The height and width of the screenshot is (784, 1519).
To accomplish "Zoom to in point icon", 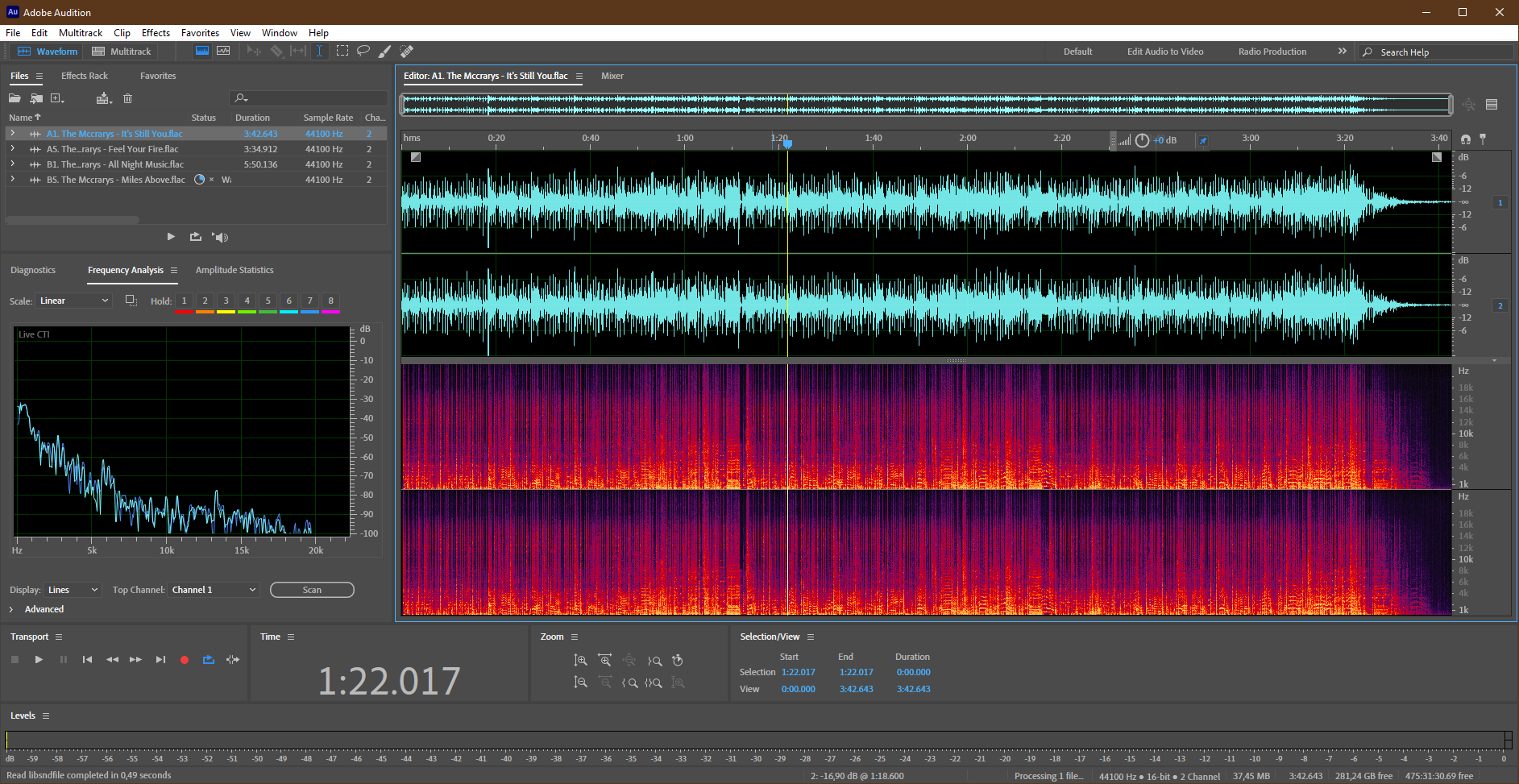I will (x=629, y=682).
